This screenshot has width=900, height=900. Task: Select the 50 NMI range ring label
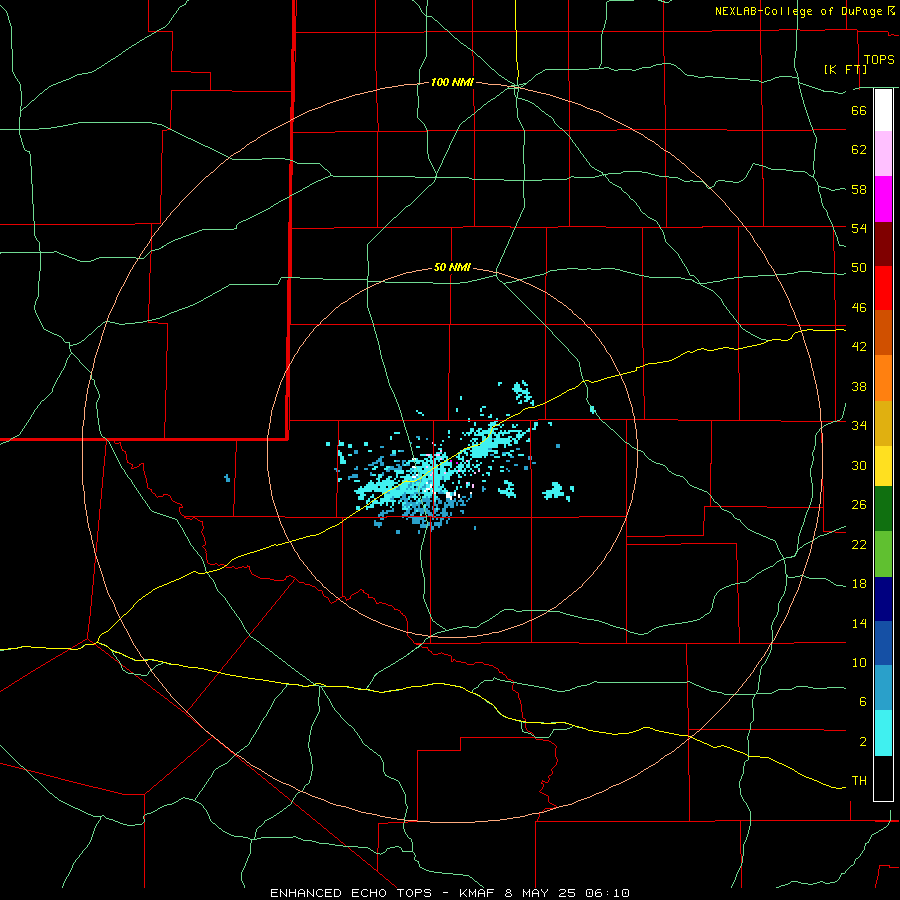tap(452, 267)
